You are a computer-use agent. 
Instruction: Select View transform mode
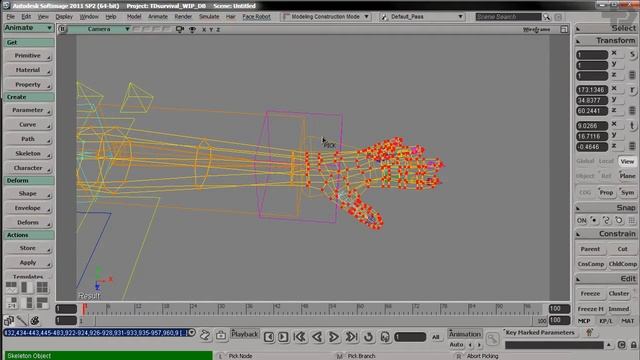(x=627, y=161)
